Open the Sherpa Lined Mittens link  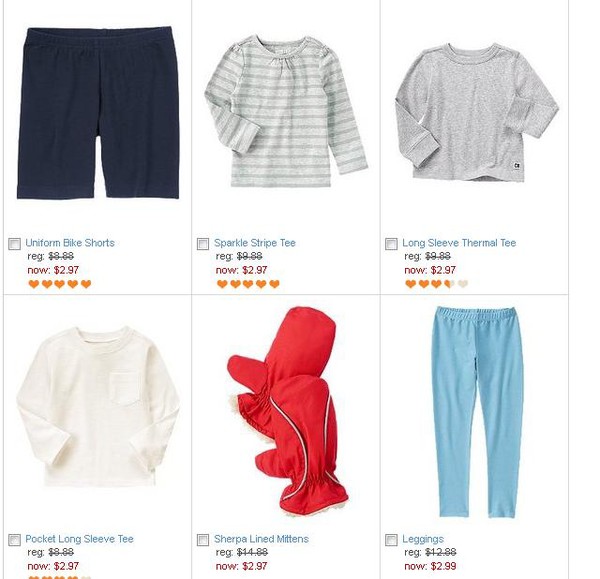[261, 539]
